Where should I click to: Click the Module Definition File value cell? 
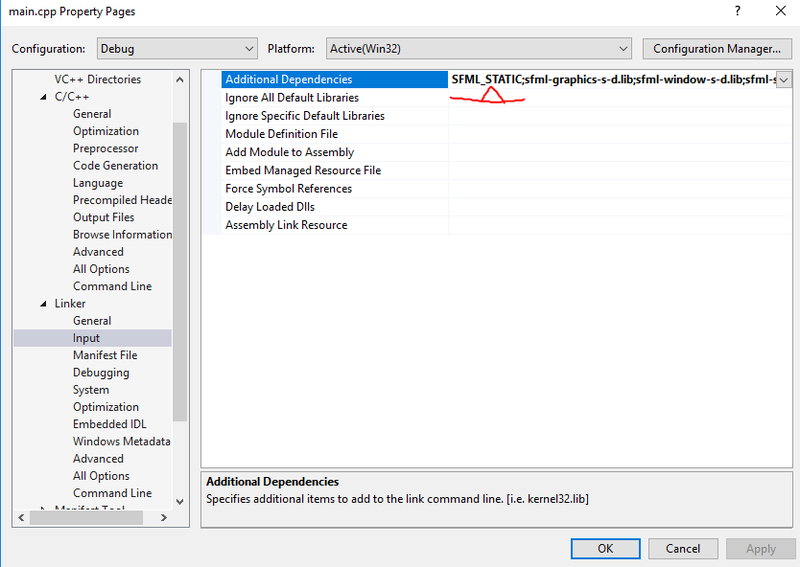pos(620,134)
